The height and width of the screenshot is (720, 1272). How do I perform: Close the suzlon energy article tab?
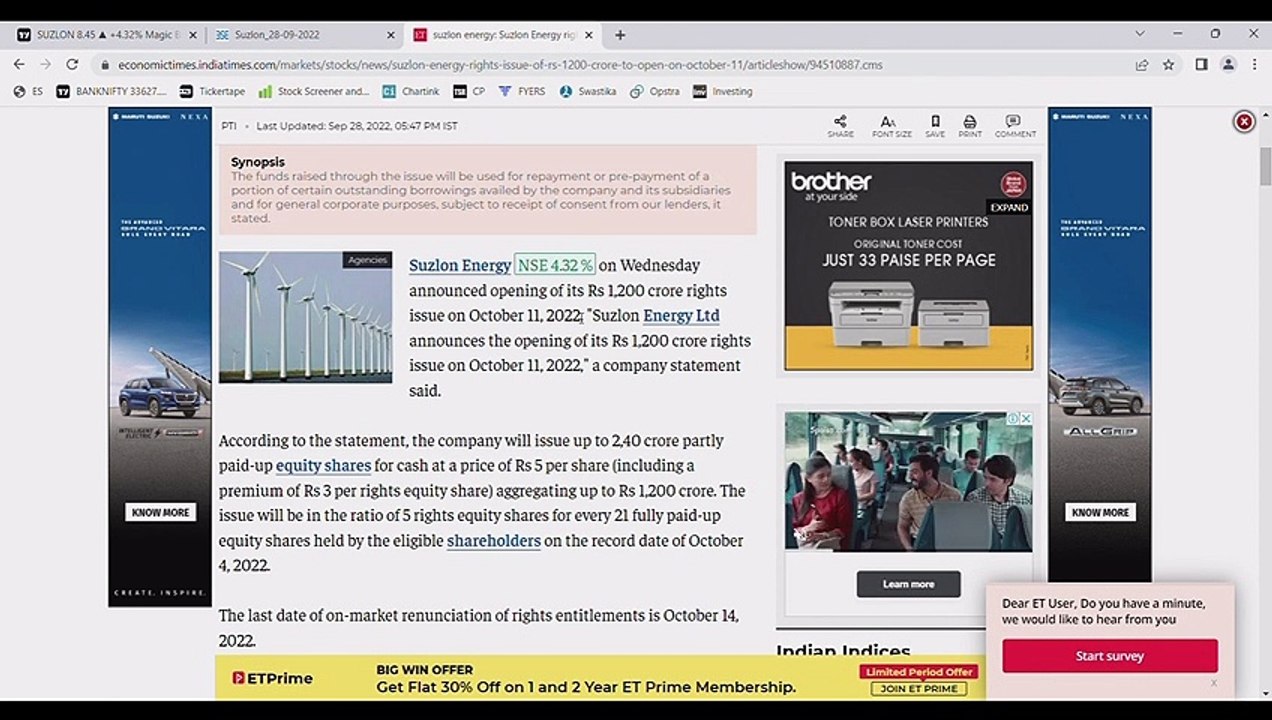(589, 35)
